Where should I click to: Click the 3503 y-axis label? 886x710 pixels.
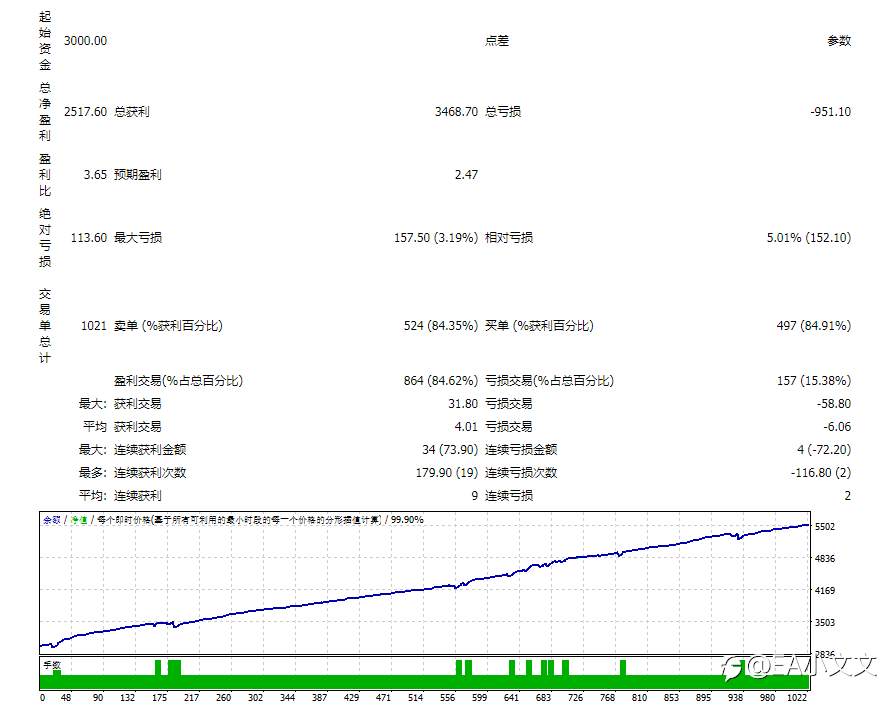(824, 622)
